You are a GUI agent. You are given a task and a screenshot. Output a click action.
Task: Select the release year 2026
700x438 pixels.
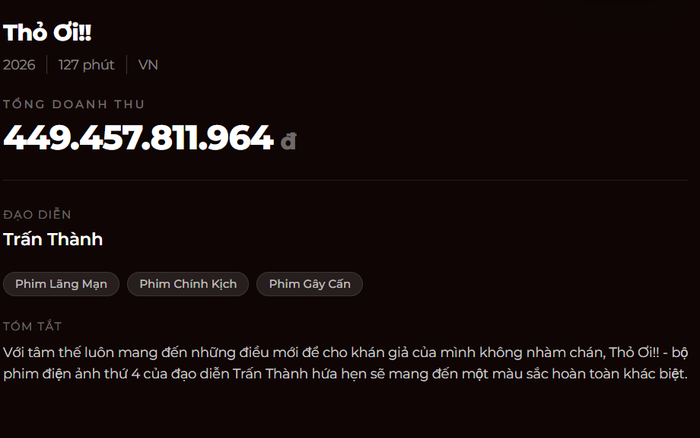[19, 65]
